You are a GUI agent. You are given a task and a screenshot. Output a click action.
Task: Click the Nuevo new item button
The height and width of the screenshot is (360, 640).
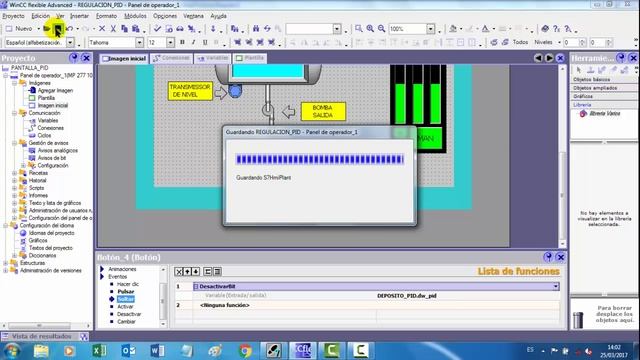pyautogui.click(x=19, y=29)
